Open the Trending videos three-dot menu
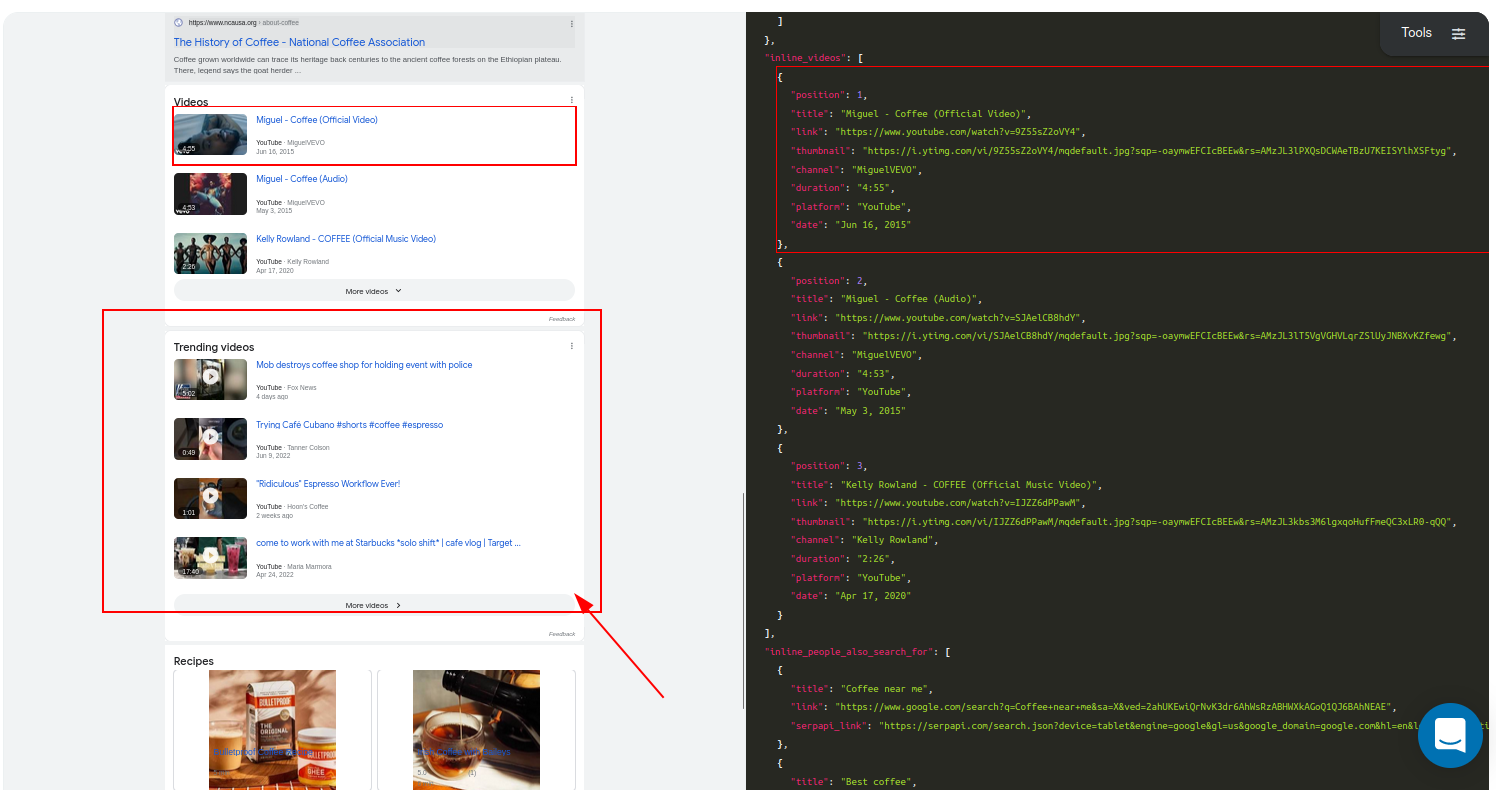 tap(571, 345)
